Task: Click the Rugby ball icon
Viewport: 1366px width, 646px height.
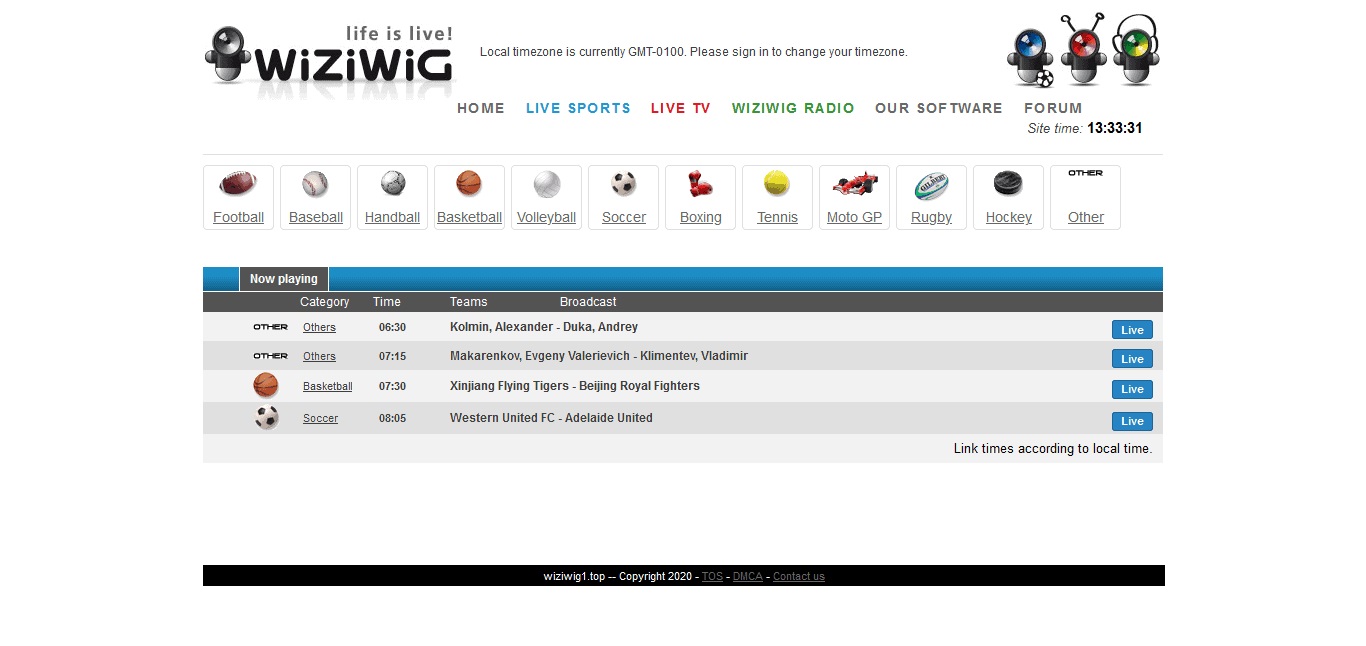Action: [931, 185]
